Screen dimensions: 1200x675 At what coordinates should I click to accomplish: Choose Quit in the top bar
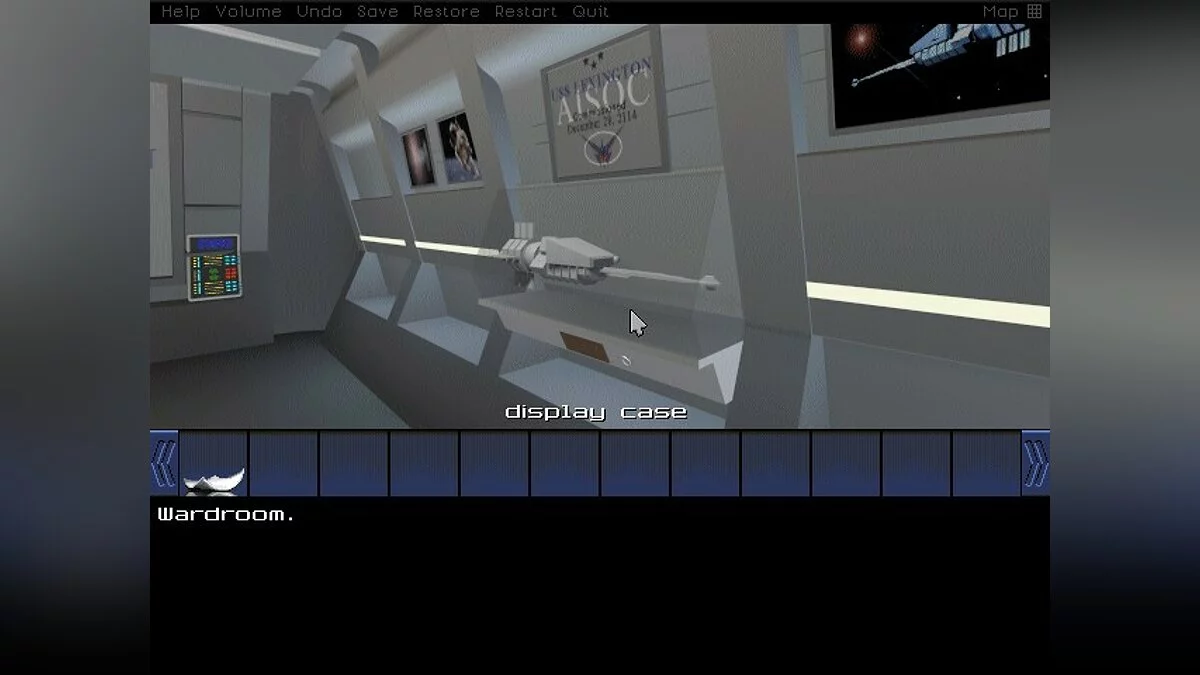pyautogui.click(x=591, y=12)
